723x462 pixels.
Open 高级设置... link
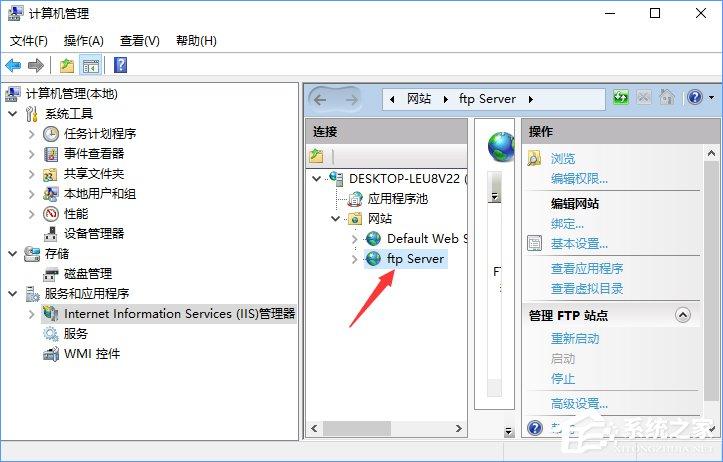pyautogui.click(x=579, y=403)
